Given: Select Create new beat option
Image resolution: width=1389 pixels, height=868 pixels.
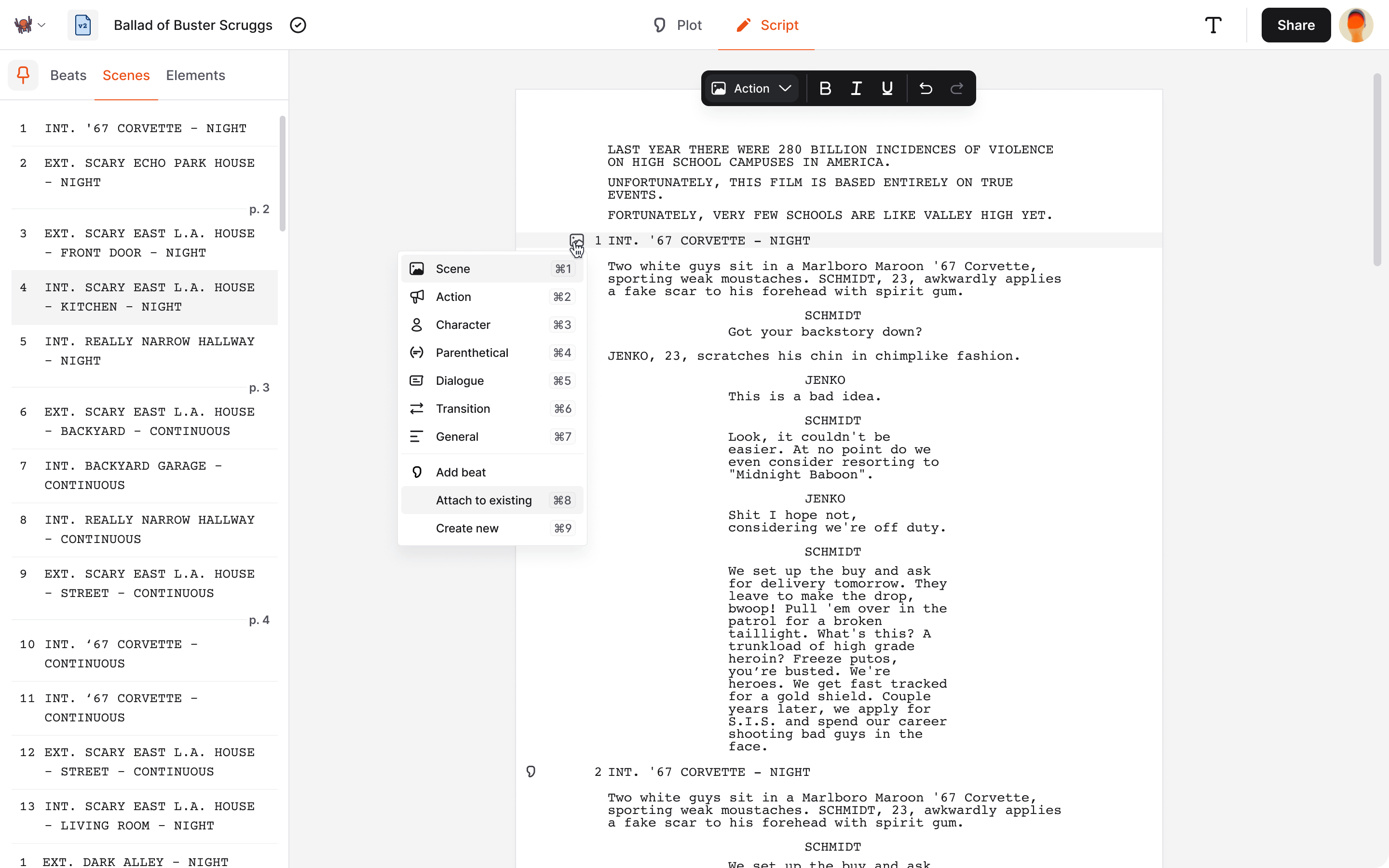Looking at the screenshot, I should click(492, 528).
